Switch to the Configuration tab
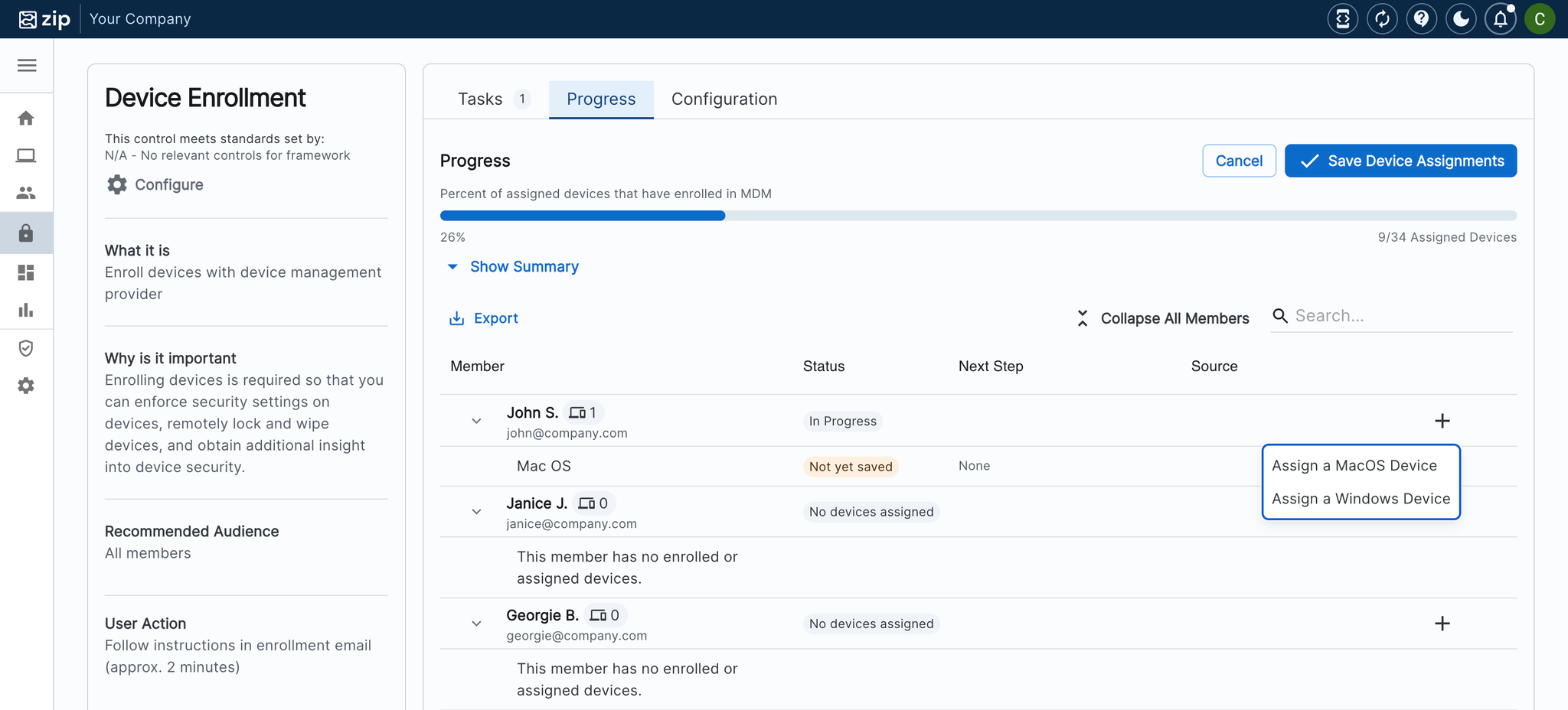1568x710 pixels. coord(724,99)
